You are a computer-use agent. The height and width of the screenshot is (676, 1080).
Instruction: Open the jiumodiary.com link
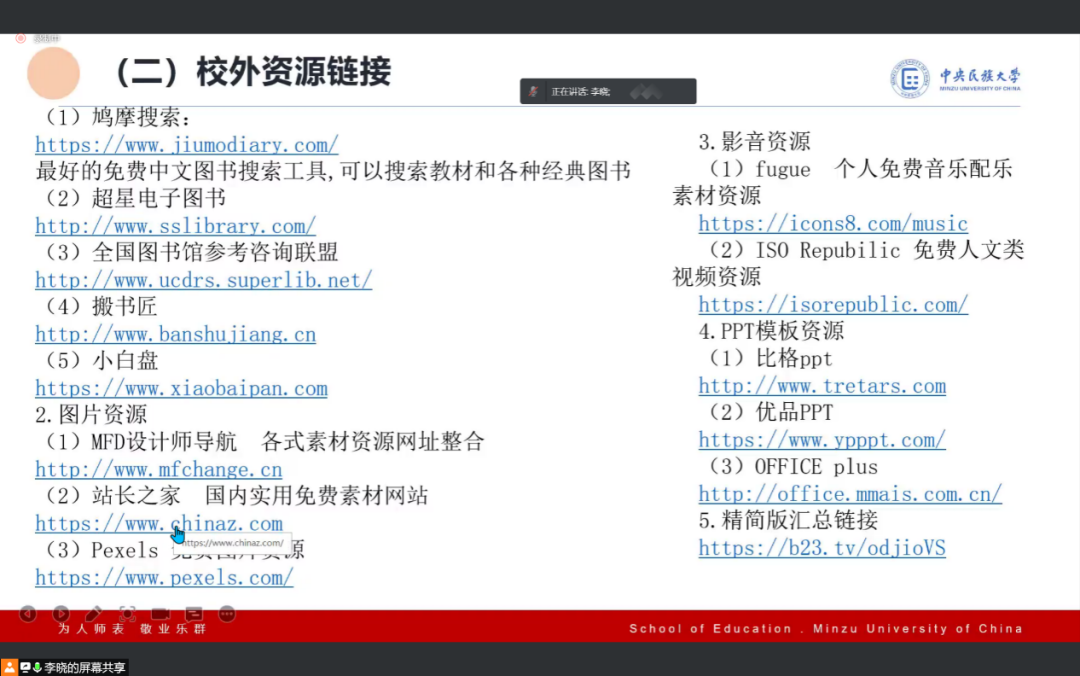[186, 144]
